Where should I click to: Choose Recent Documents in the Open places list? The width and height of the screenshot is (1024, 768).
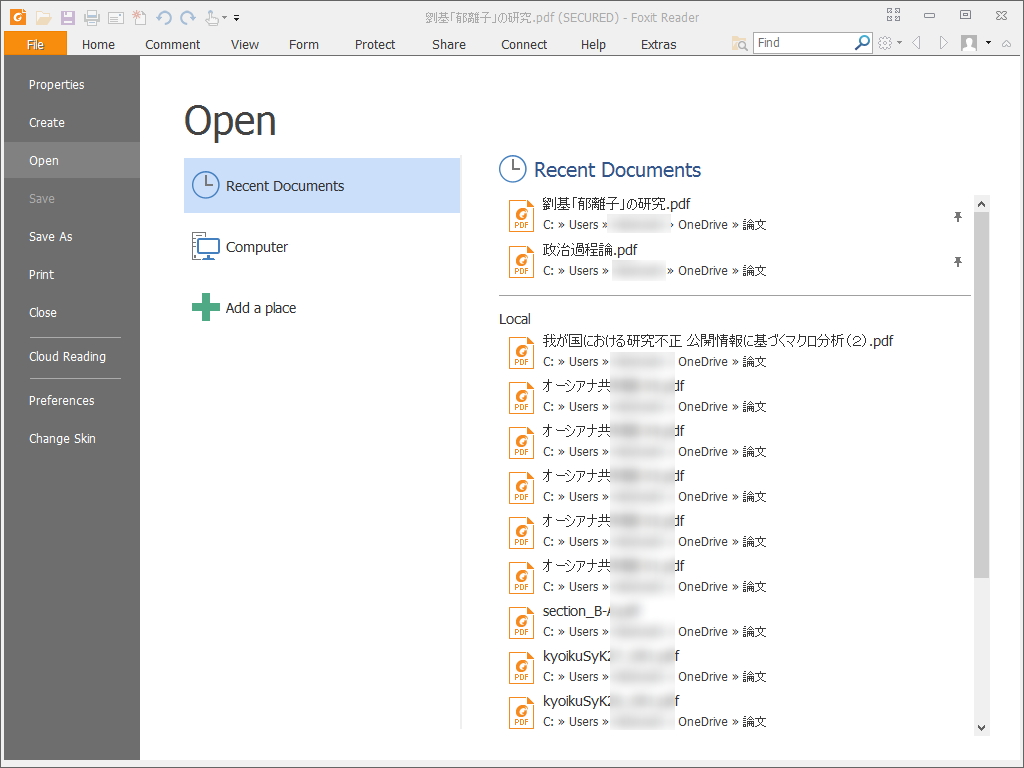tap(322, 185)
